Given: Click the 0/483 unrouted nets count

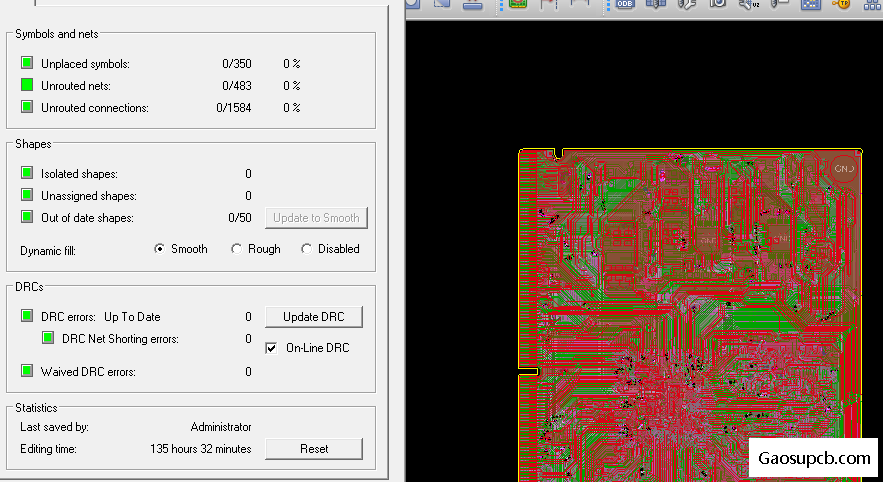Looking at the screenshot, I should coord(237,86).
